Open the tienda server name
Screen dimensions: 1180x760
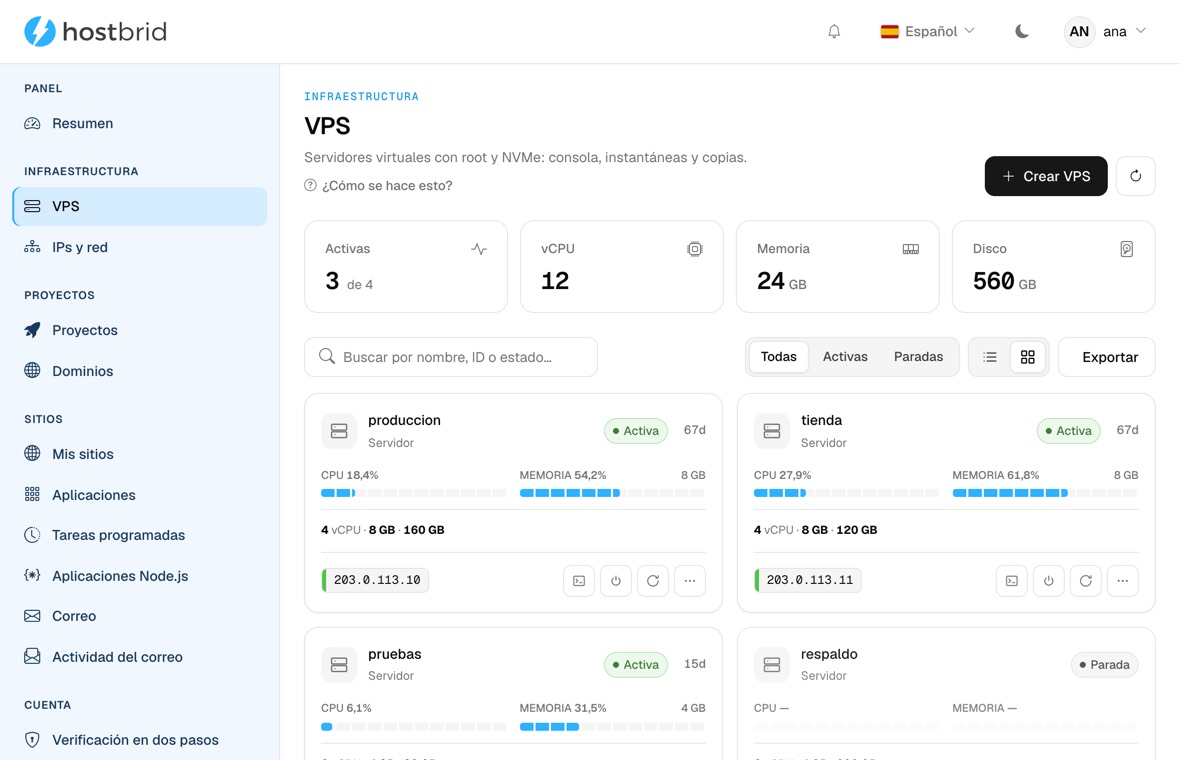click(821, 421)
